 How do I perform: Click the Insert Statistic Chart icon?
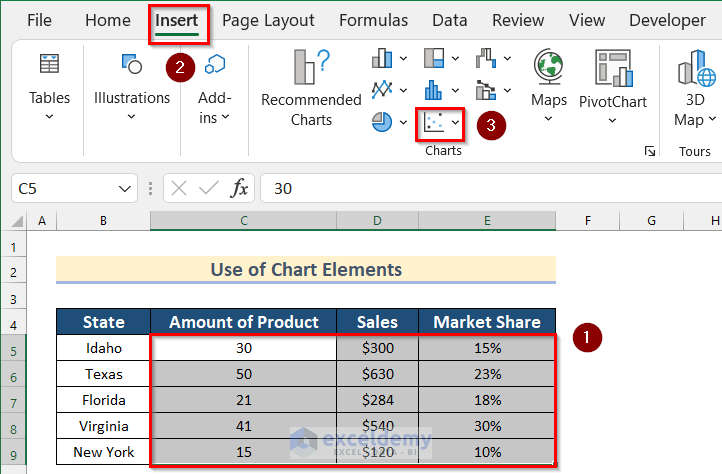(434, 90)
